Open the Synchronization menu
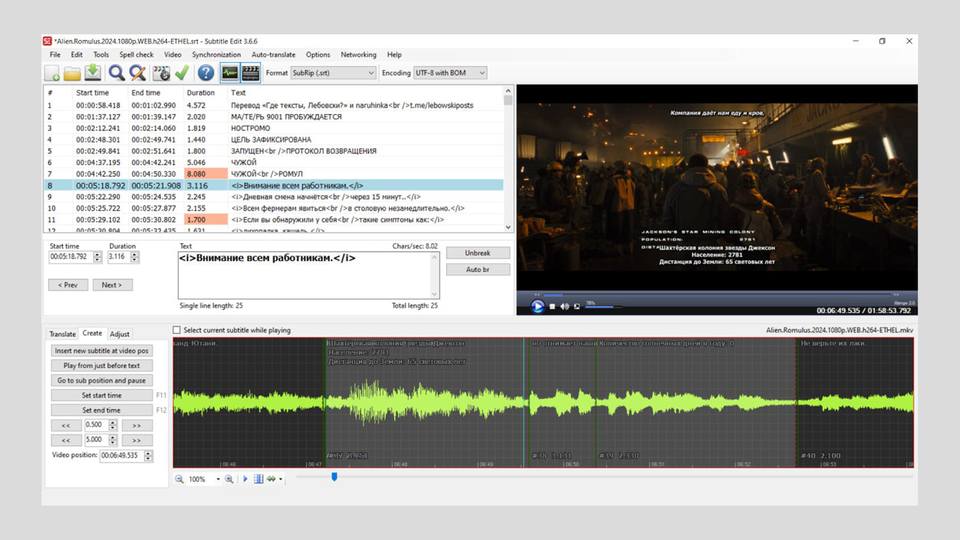 (x=216, y=54)
